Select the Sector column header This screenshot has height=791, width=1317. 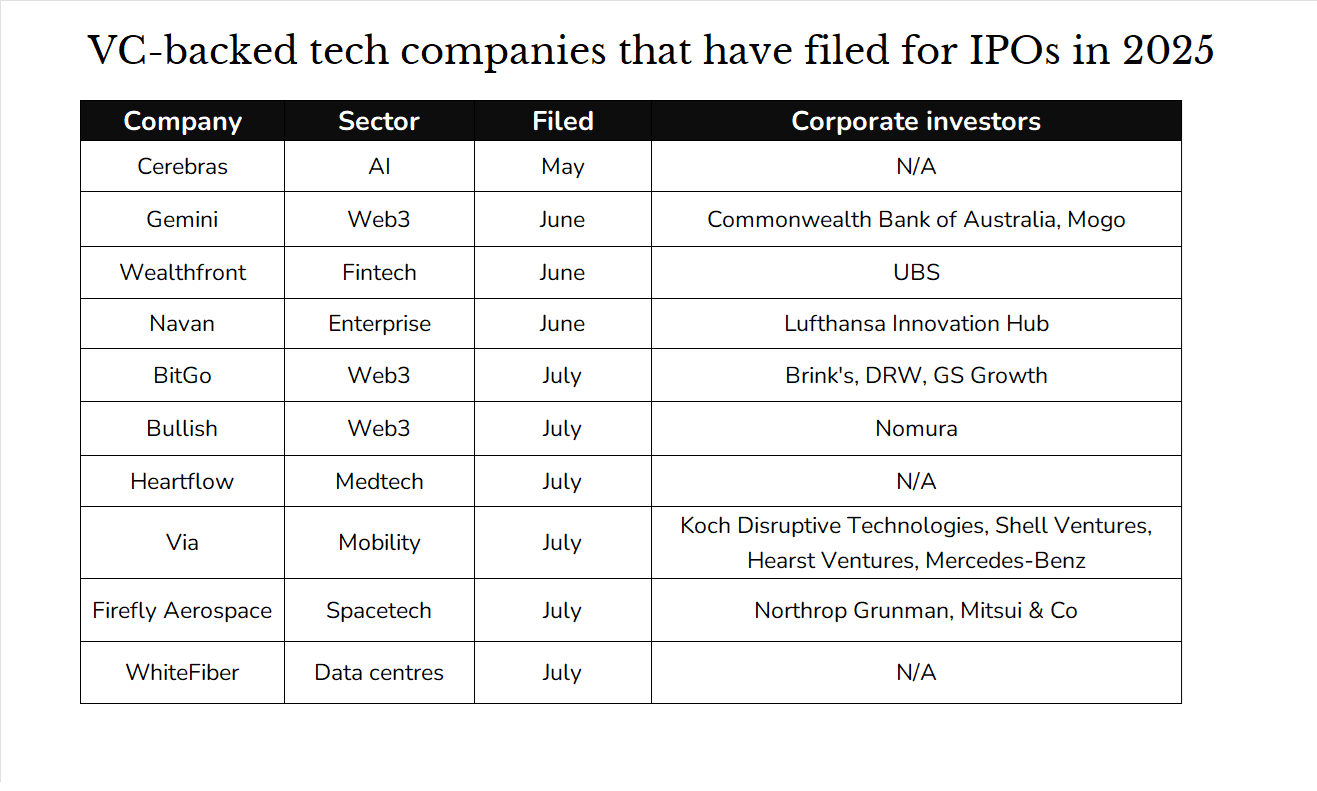click(379, 121)
